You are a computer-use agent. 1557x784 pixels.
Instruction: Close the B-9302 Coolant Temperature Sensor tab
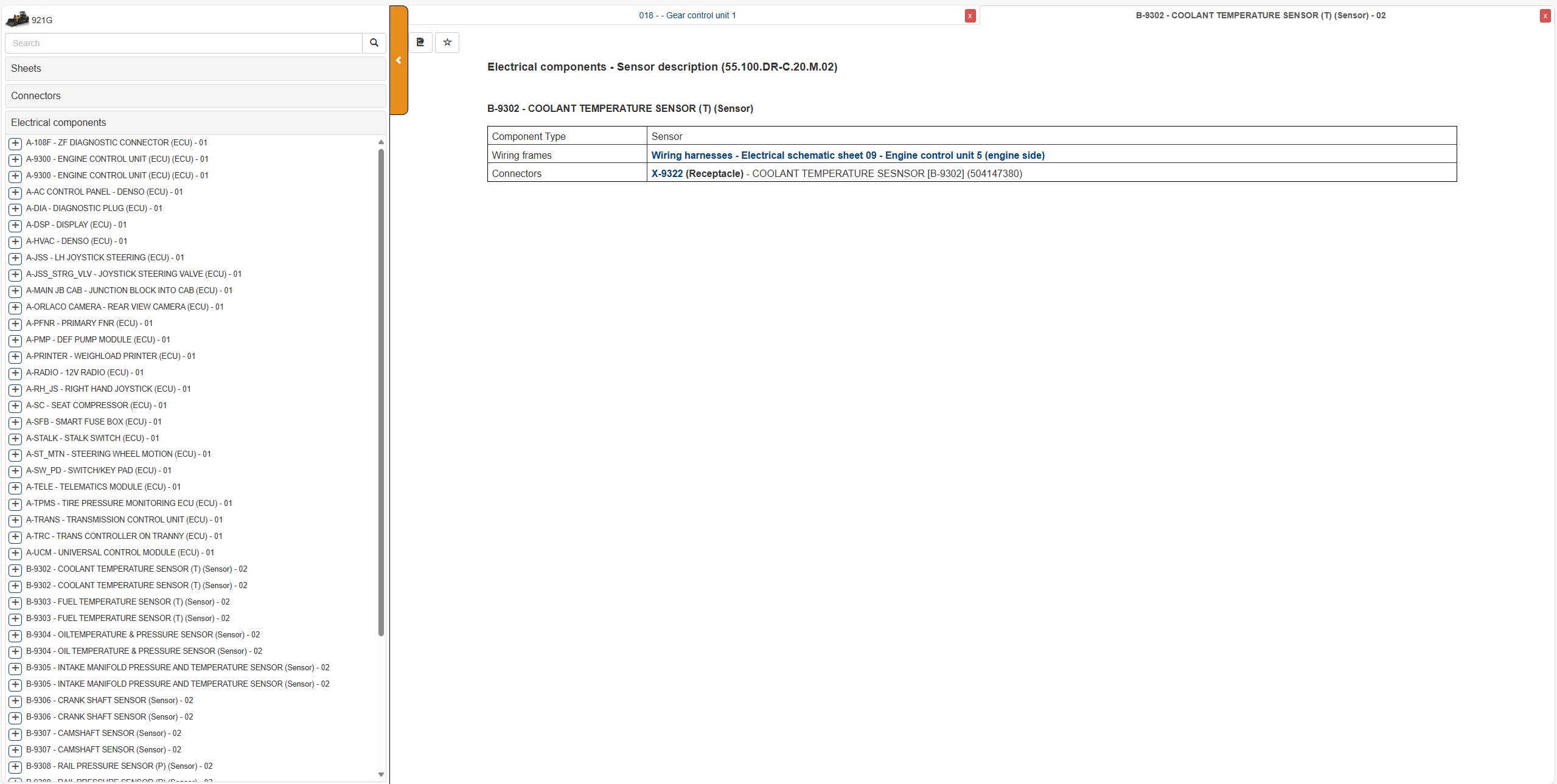[1545, 16]
